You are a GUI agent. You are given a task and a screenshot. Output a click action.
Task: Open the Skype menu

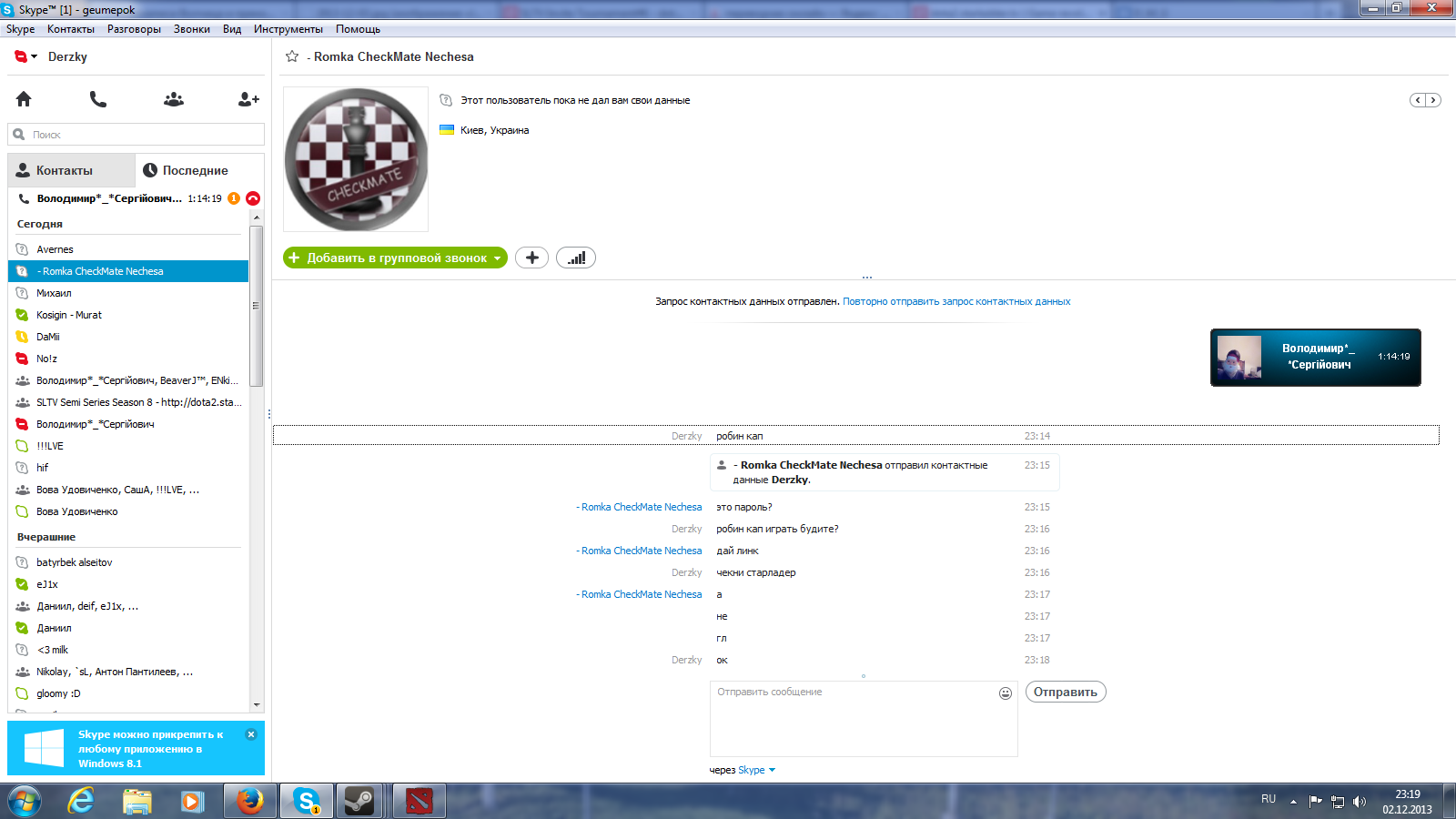pos(20,29)
